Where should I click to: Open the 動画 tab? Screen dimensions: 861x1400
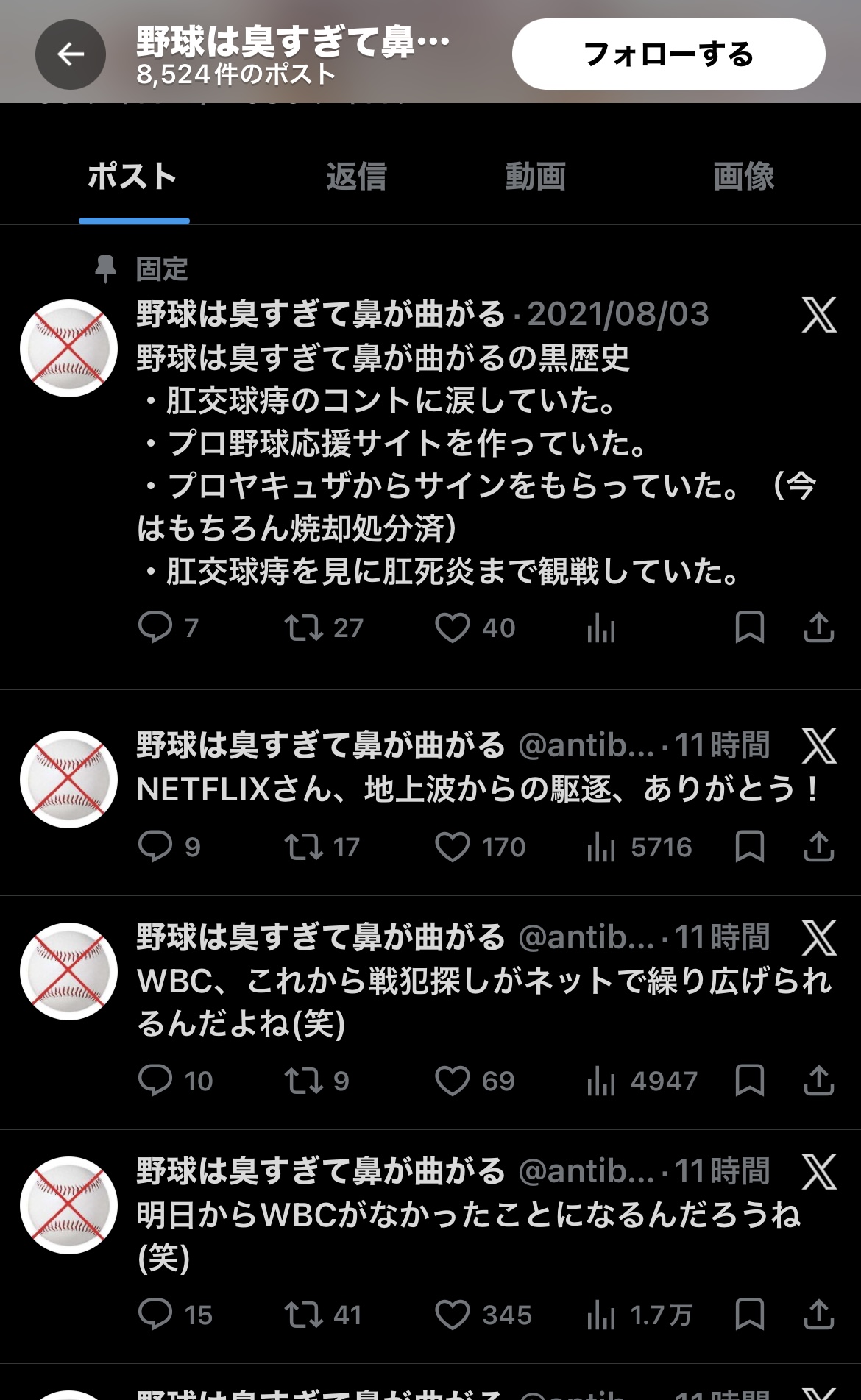pos(535,177)
